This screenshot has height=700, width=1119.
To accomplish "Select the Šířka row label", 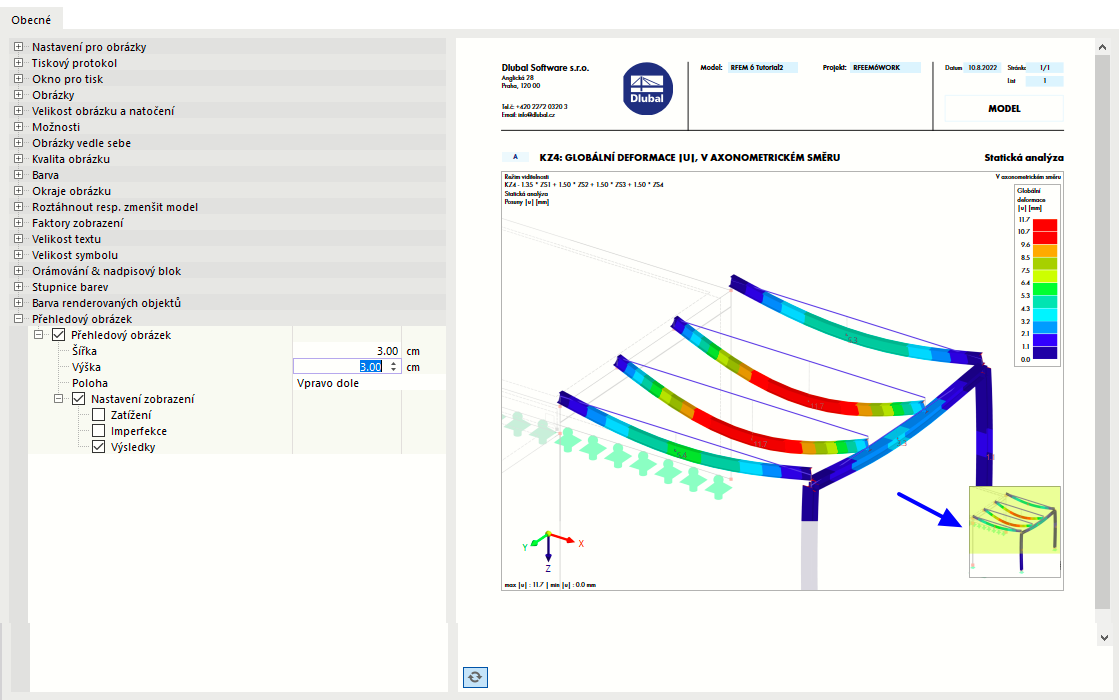I will 84,351.
